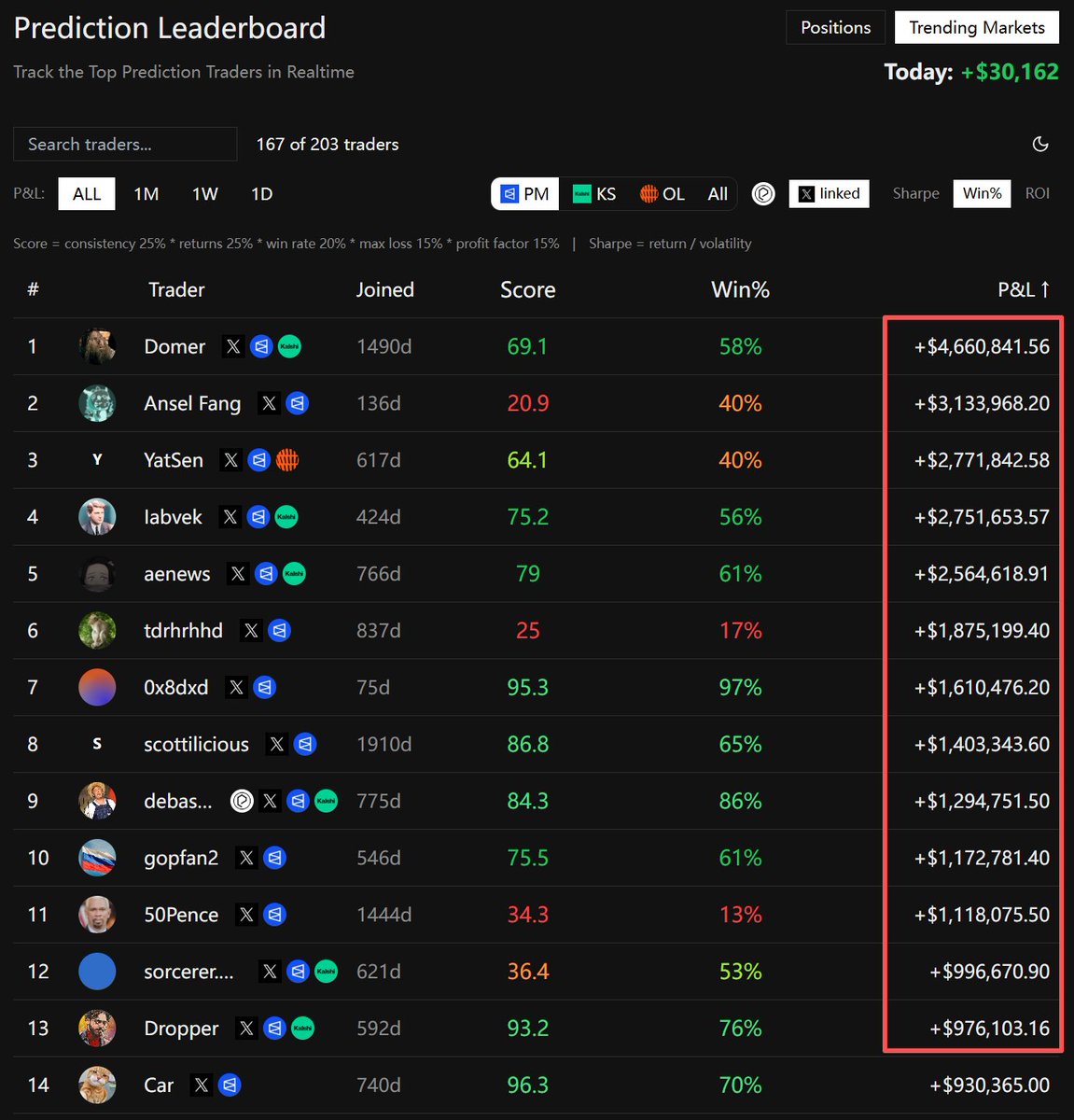Open gopfan2's flag avatar
This screenshot has height=1120, width=1074.
[x=97, y=858]
